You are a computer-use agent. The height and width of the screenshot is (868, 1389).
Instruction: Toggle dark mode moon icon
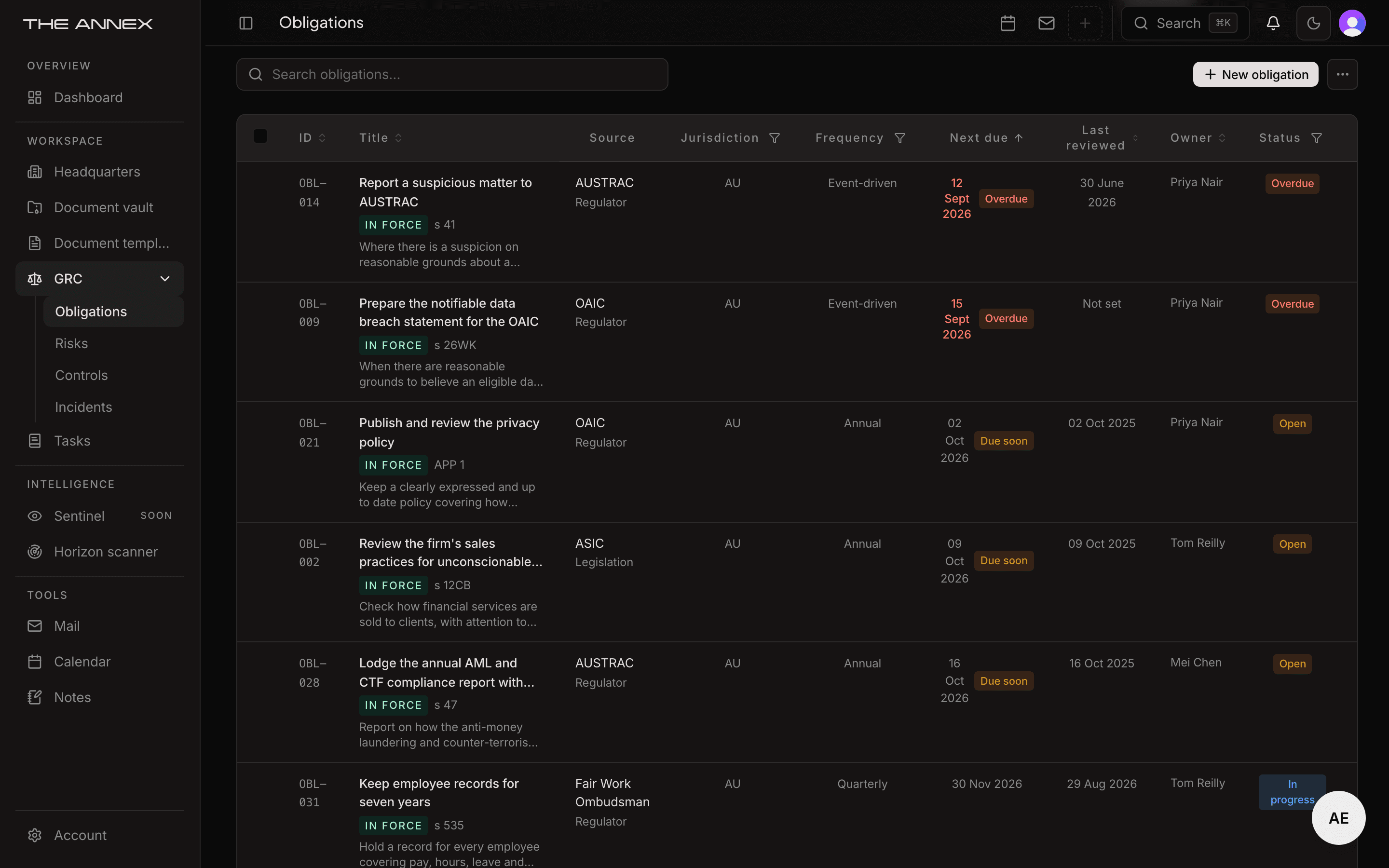(1313, 23)
